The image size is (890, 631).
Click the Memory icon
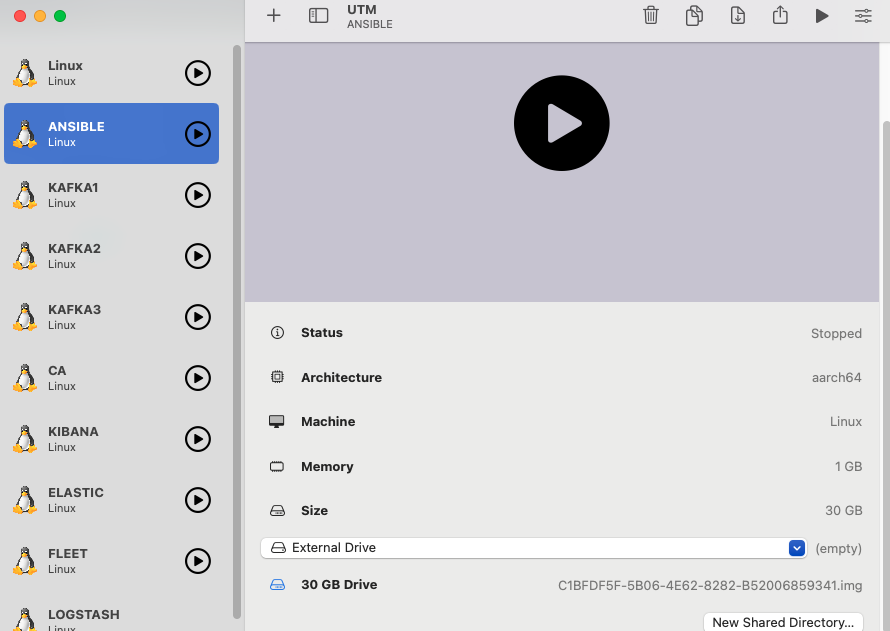tap(276, 466)
